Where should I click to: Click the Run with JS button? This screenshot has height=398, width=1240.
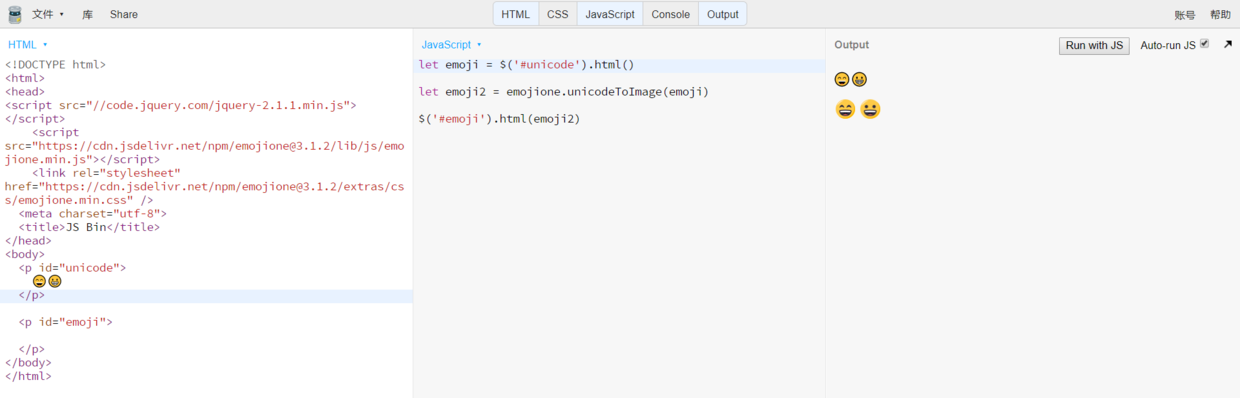click(1095, 45)
